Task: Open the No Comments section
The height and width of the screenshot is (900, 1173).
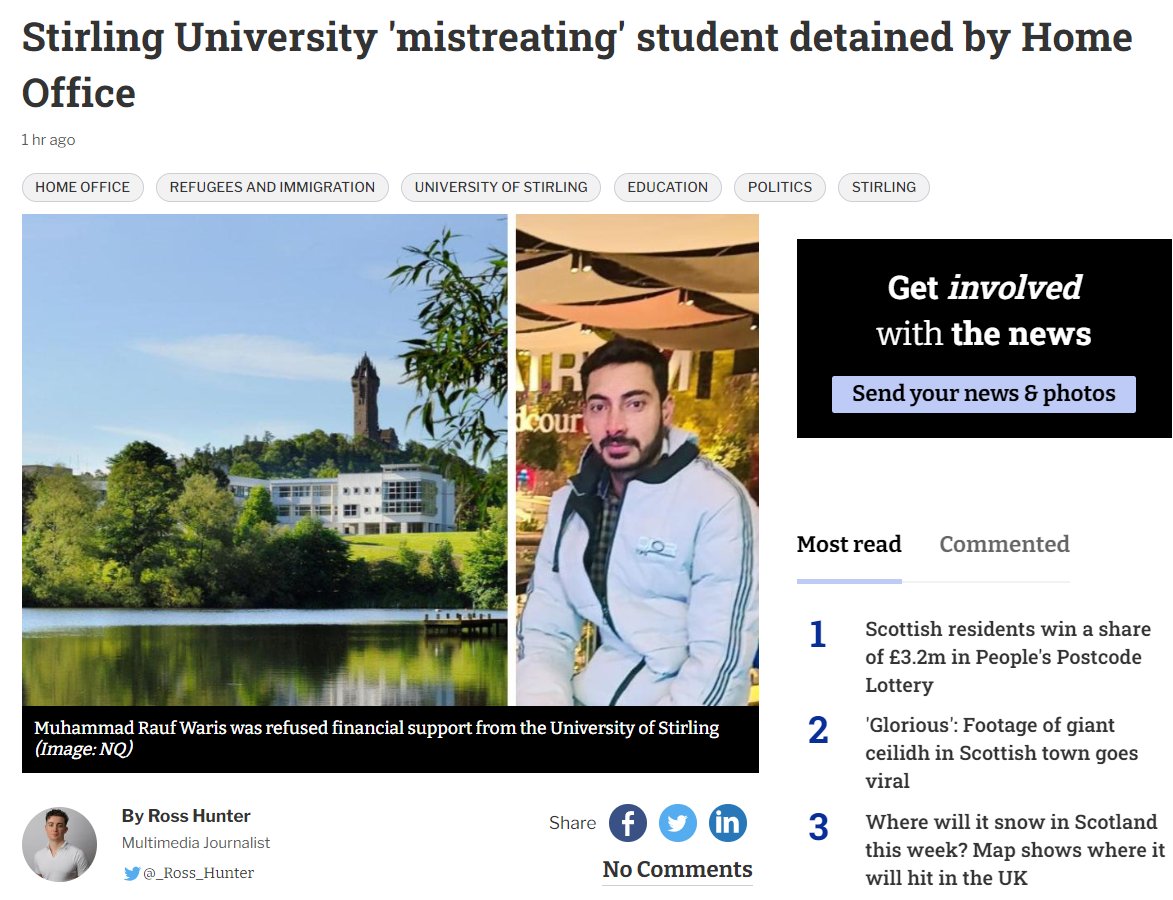Action: pos(677,869)
